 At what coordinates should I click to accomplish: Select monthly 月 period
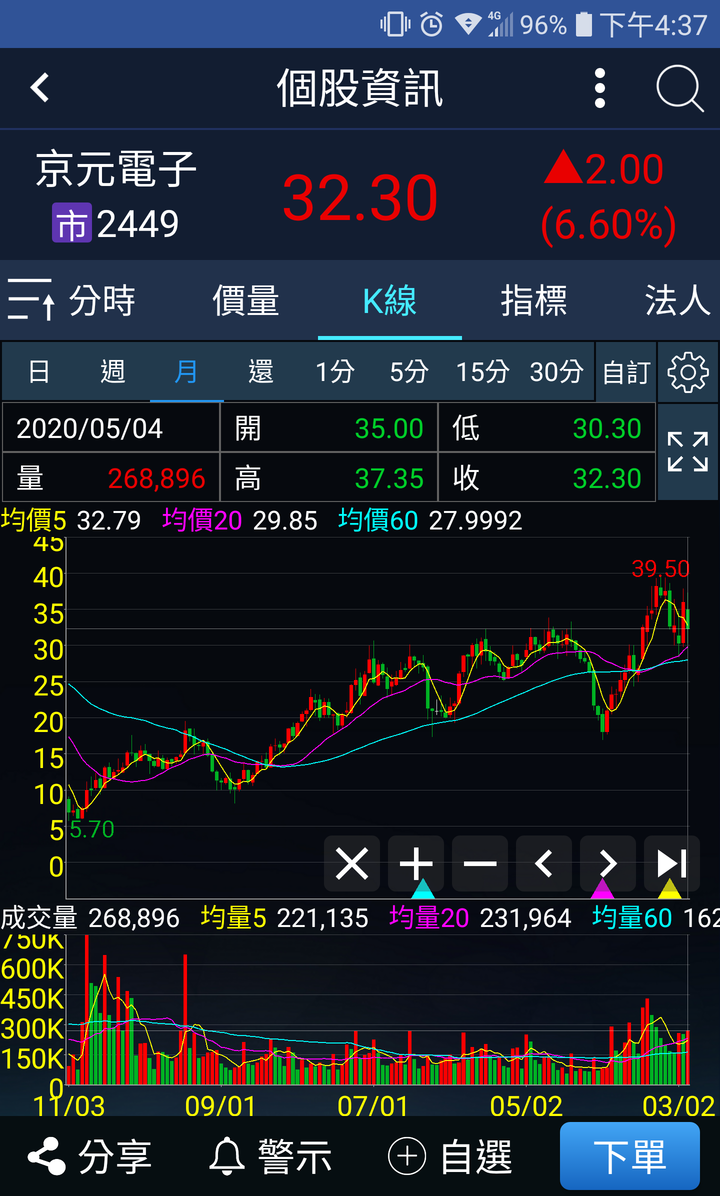(x=186, y=371)
